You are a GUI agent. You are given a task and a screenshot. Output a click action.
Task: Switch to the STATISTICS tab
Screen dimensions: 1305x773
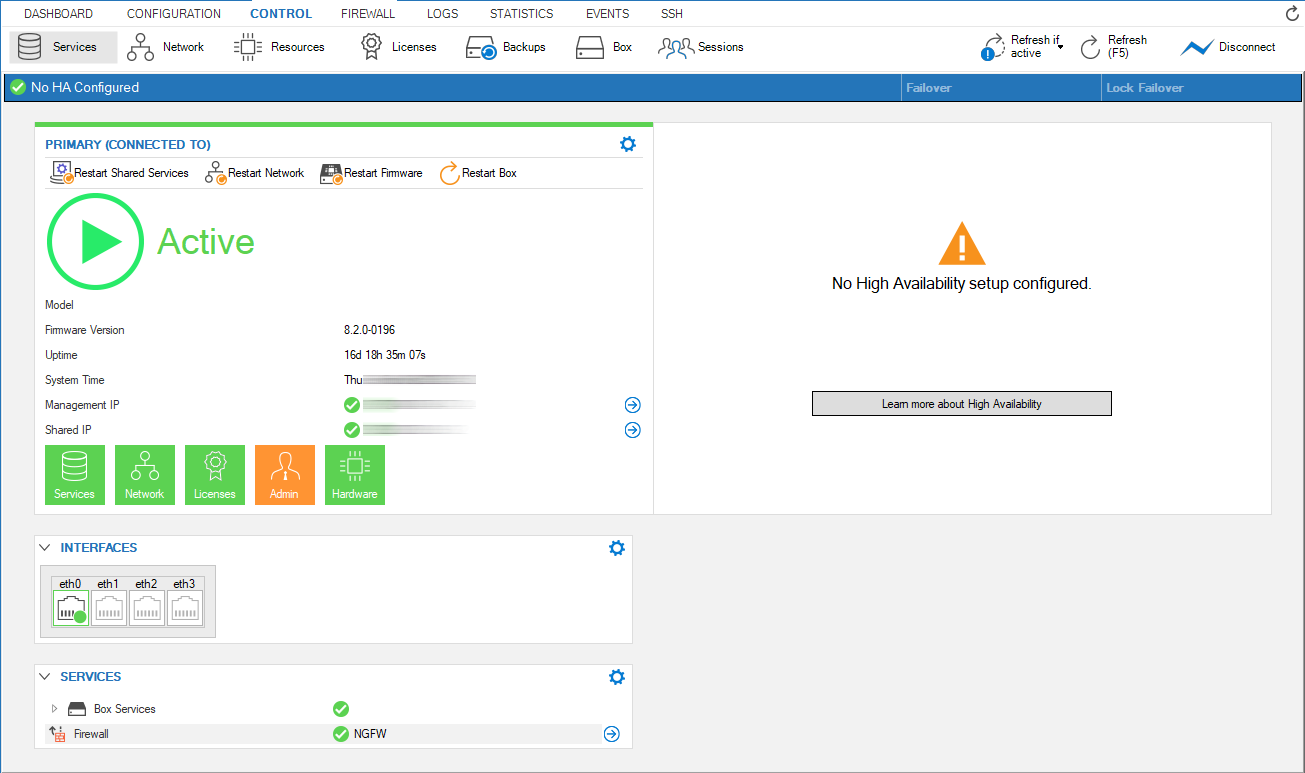pos(521,14)
